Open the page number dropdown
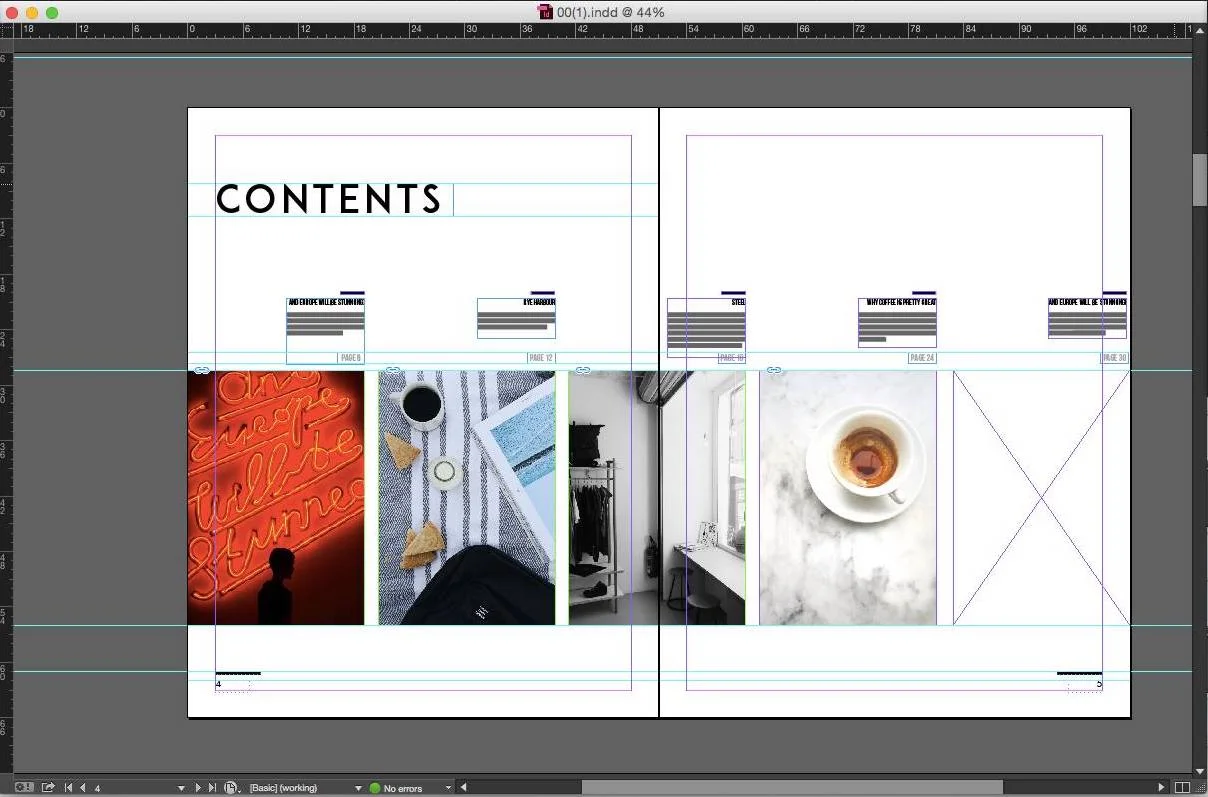The height and width of the screenshot is (797, 1208). click(x=181, y=788)
